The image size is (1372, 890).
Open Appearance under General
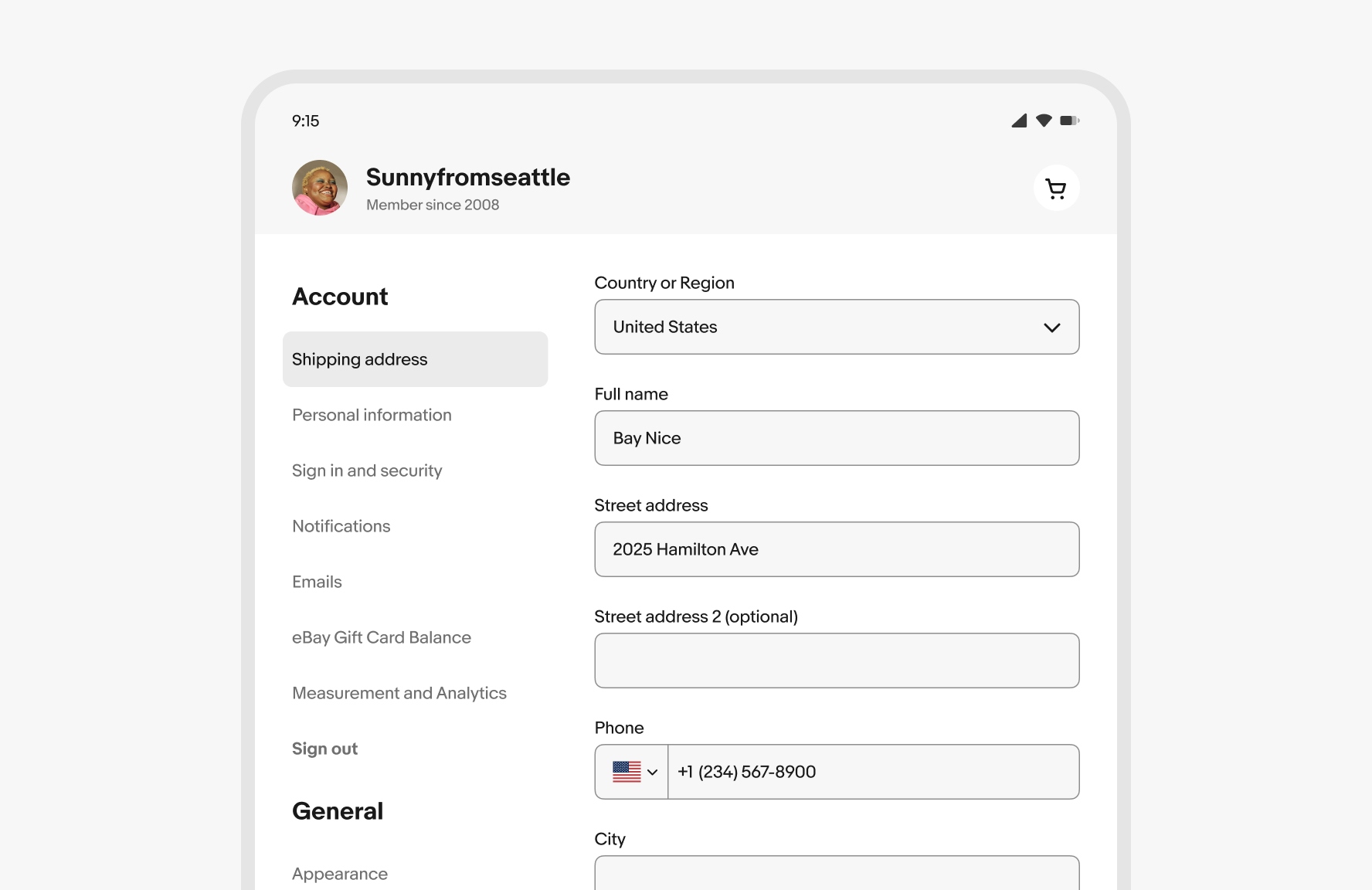pos(340,874)
